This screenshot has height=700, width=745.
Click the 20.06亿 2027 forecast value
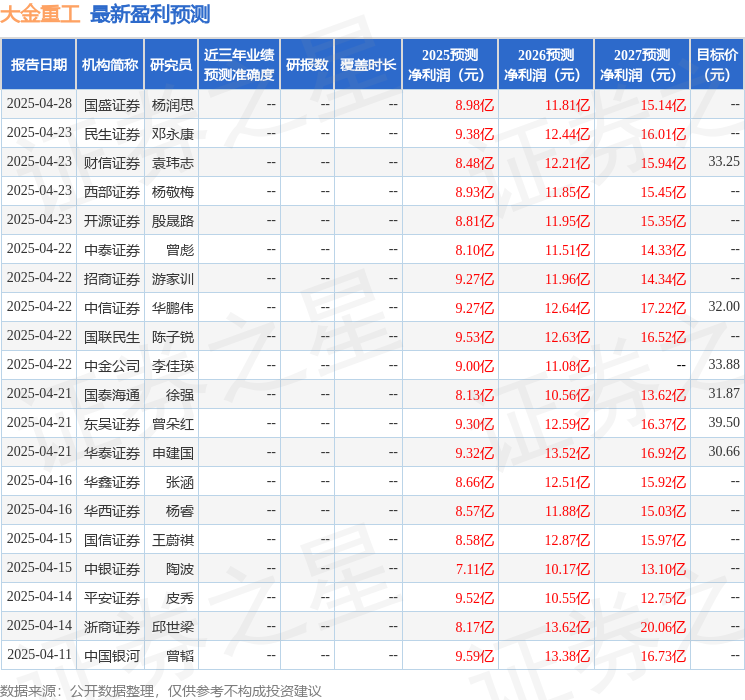click(x=663, y=627)
